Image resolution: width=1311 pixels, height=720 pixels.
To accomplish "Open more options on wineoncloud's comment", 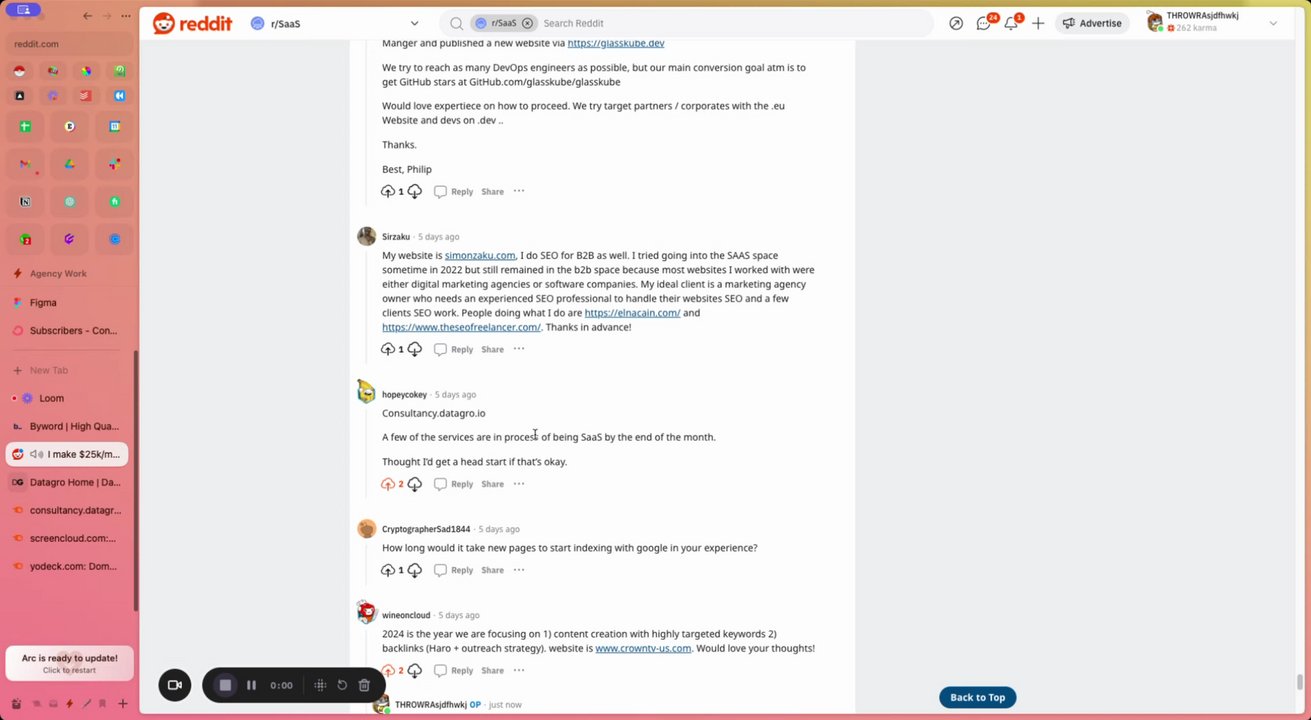I will (518, 671).
